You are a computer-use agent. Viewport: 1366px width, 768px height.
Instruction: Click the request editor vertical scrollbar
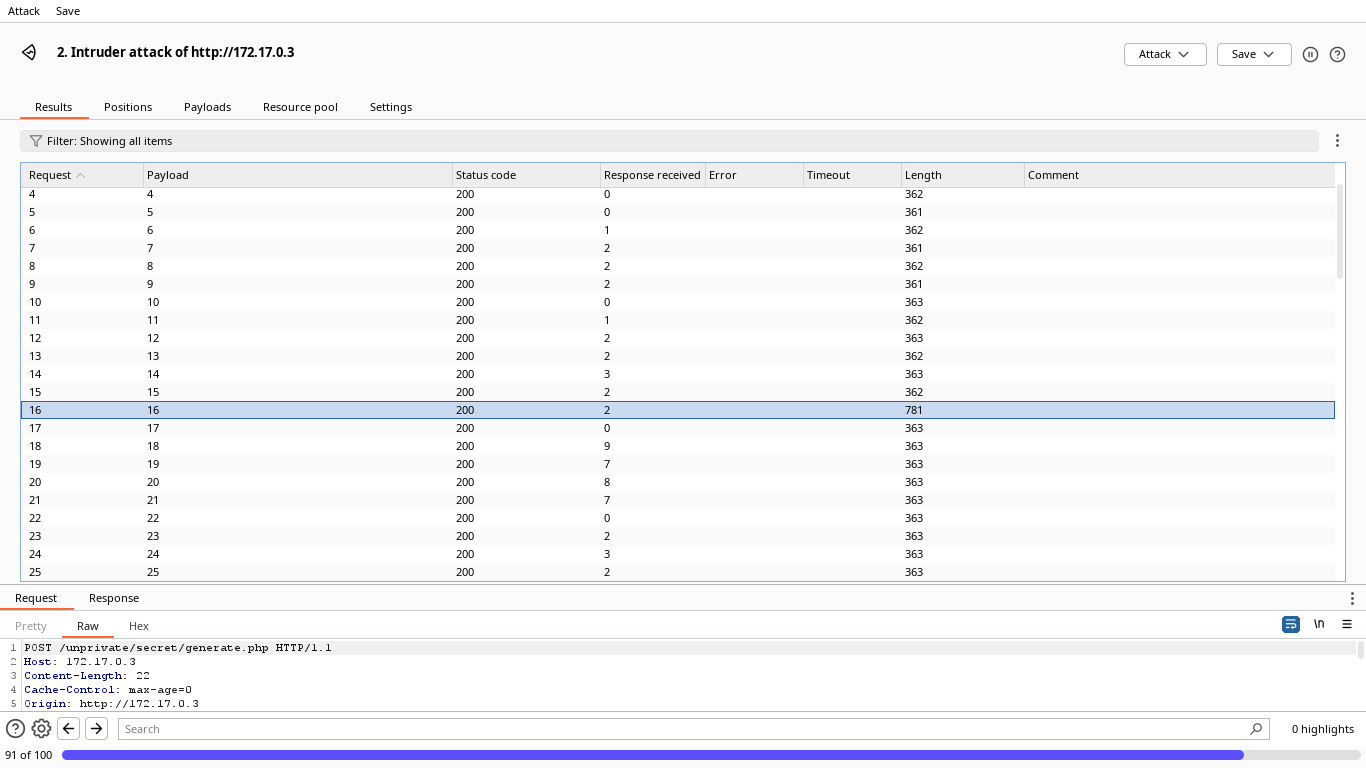(1361, 650)
